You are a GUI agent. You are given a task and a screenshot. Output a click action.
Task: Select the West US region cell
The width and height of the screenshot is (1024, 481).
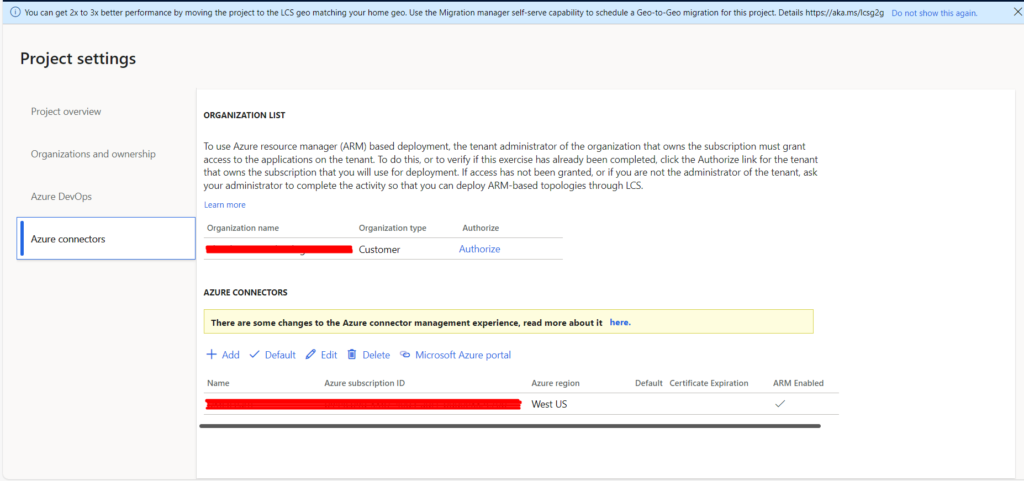coord(549,404)
